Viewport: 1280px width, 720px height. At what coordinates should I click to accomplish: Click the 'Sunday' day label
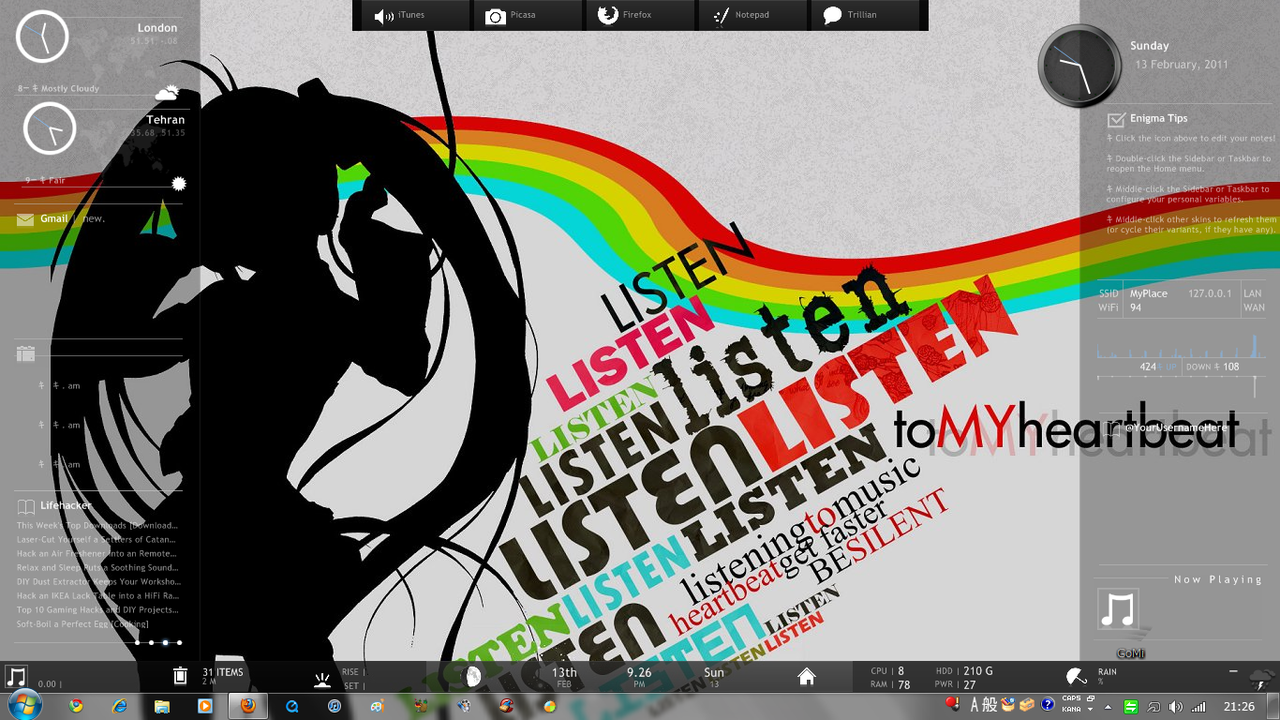tap(1149, 46)
